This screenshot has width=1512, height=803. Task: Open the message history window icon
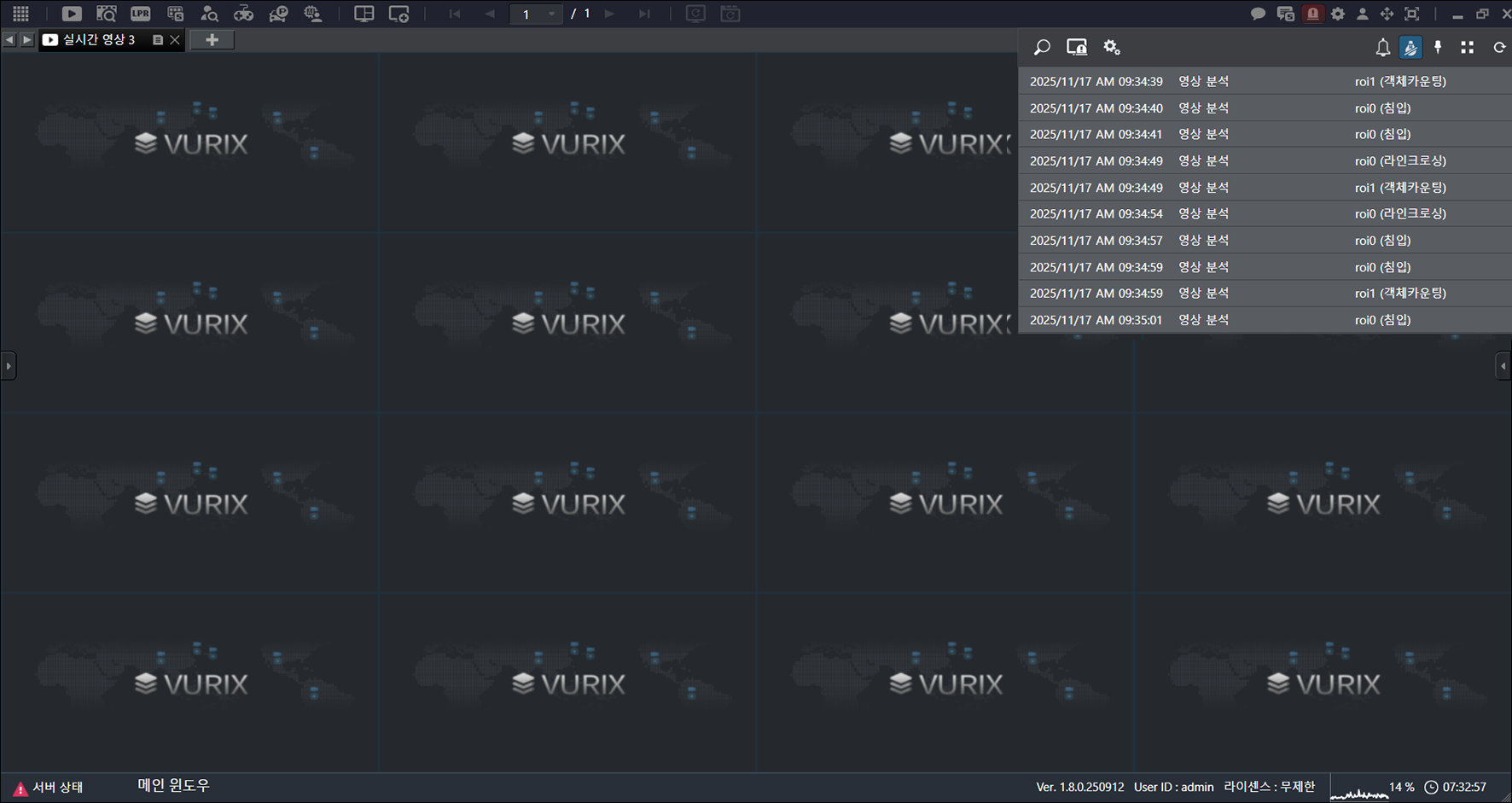[1285, 14]
